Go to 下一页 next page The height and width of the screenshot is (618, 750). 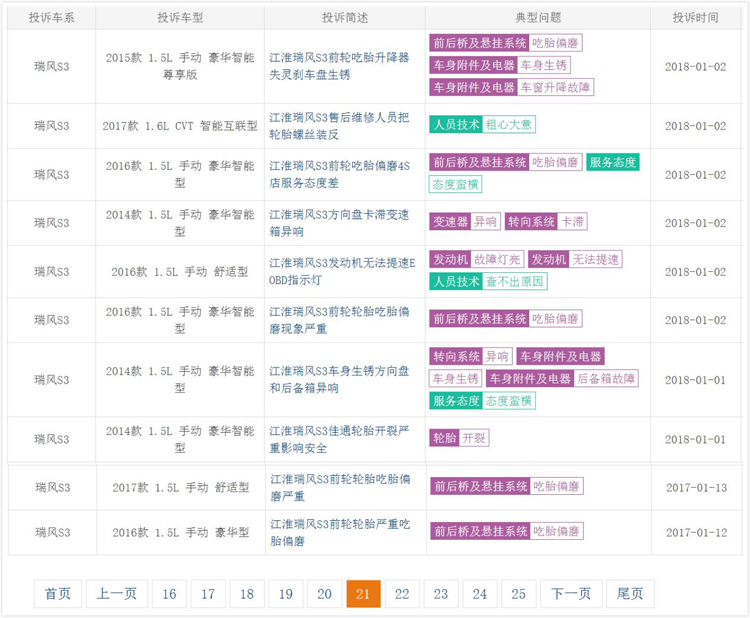pos(572,594)
